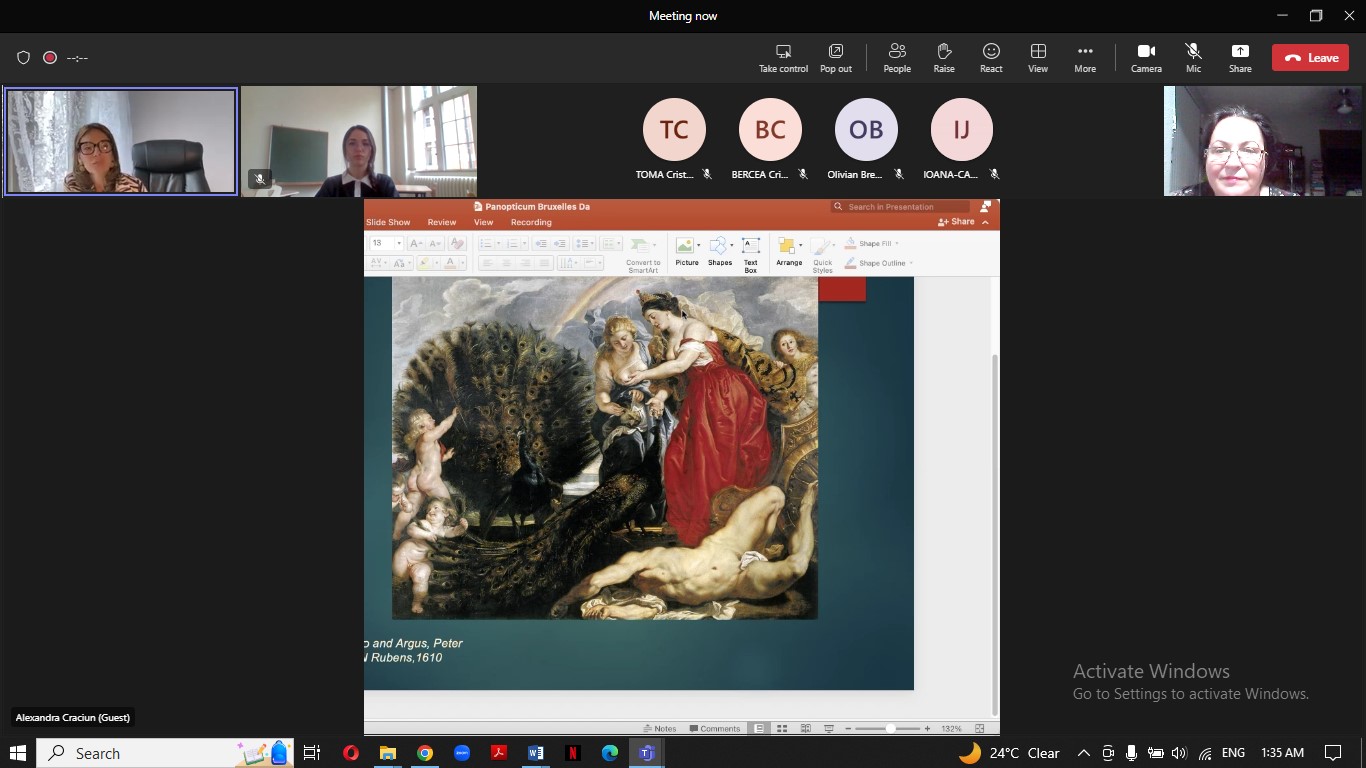Select the TC participant avatar
Image resolution: width=1366 pixels, height=768 pixels.
click(x=674, y=130)
